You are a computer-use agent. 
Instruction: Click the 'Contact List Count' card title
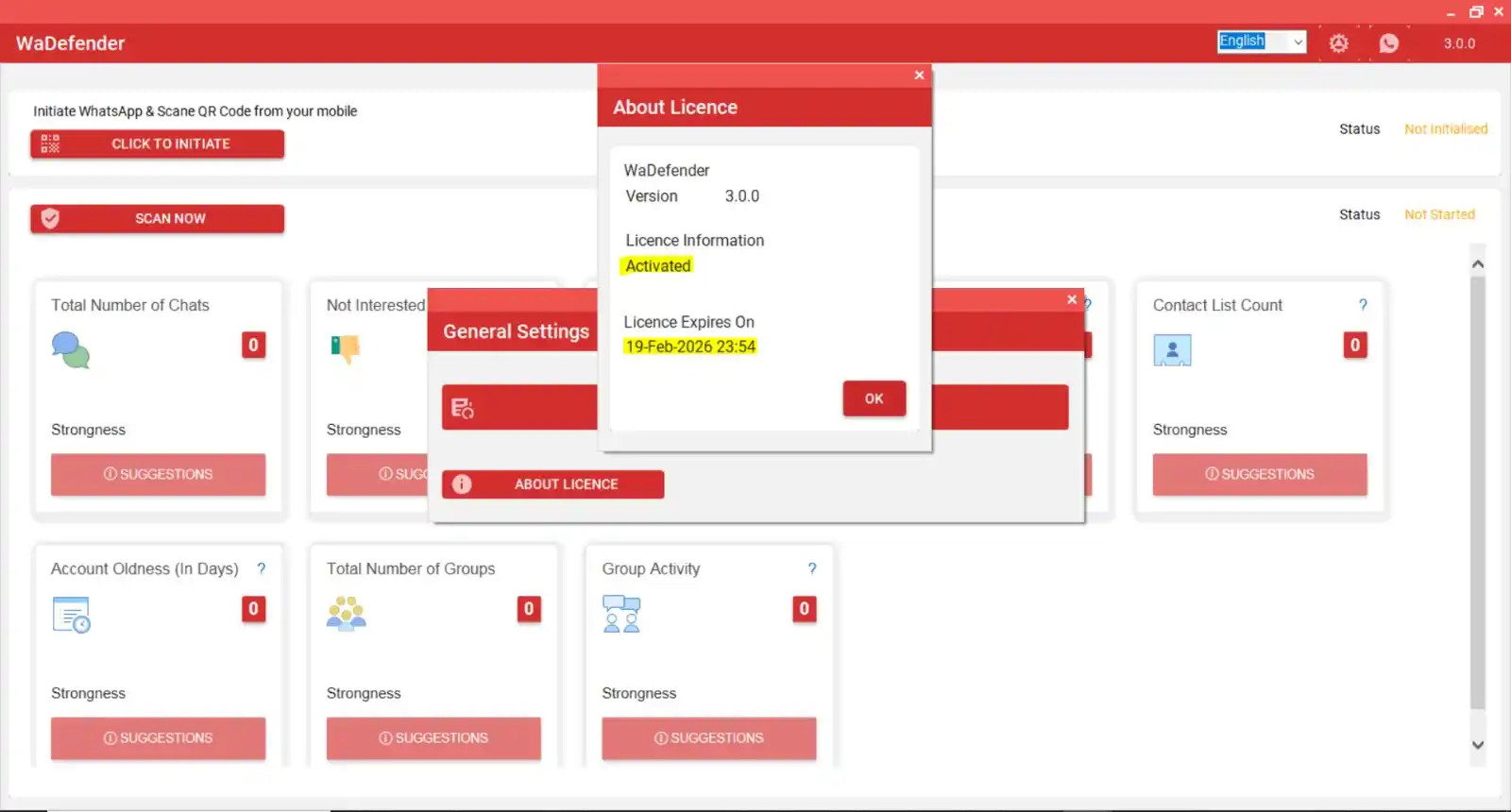pyautogui.click(x=1217, y=305)
